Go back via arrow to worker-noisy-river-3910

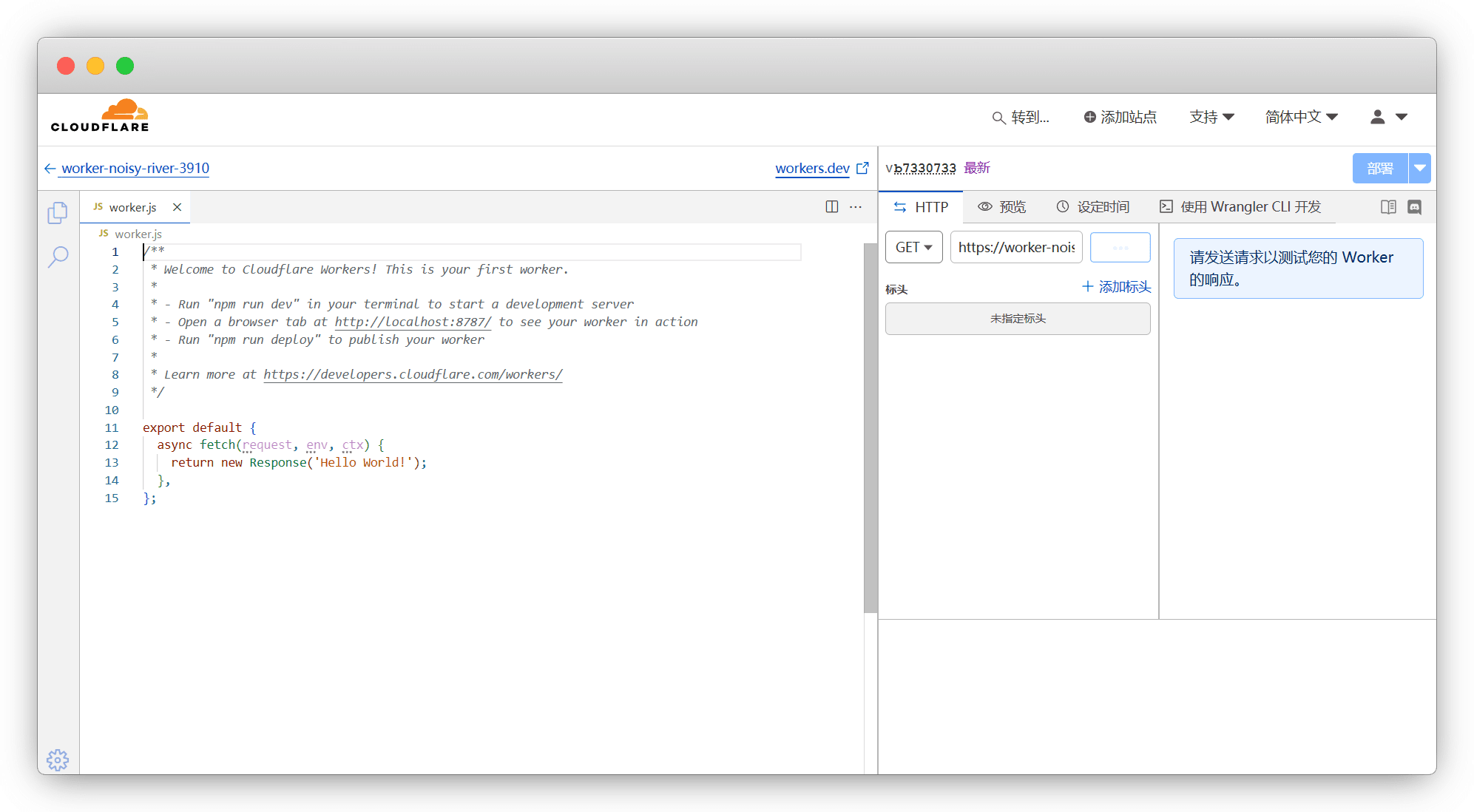click(50, 169)
